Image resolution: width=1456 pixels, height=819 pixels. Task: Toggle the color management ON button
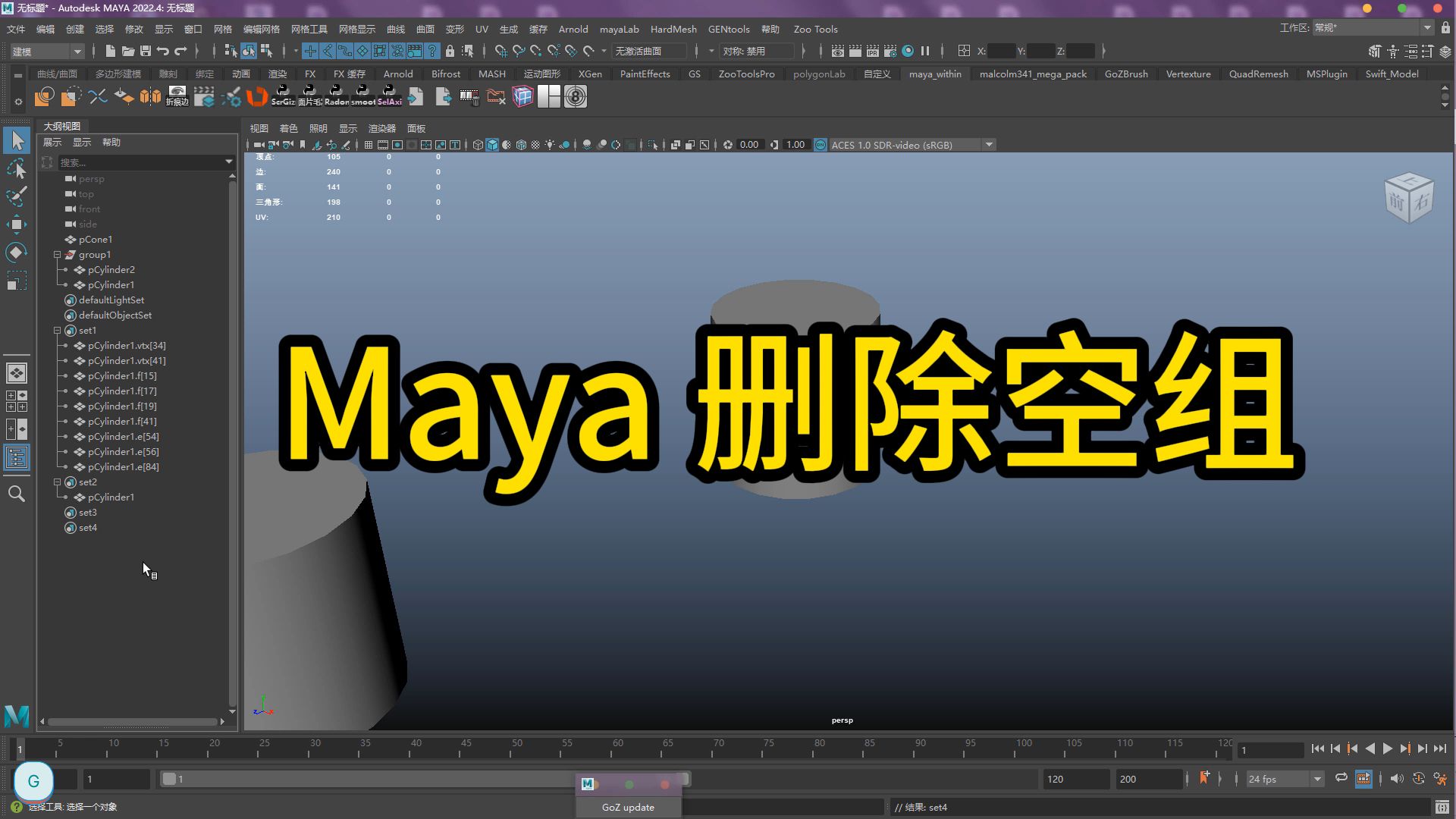click(x=821, y=145)
